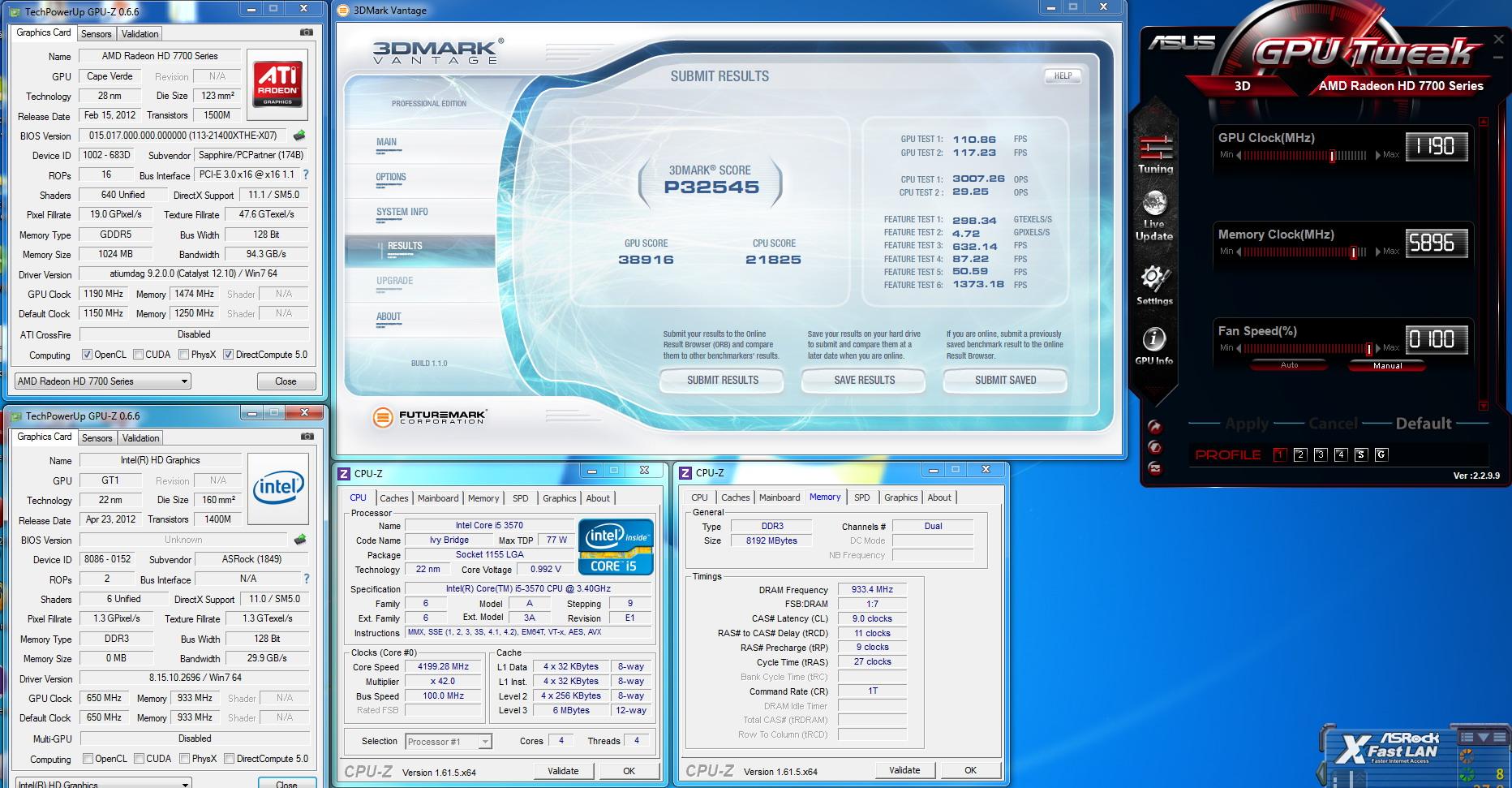The image size is (1512, 788).
Task: Click the Fan Speed slider handle
Action: [1368, 349]
